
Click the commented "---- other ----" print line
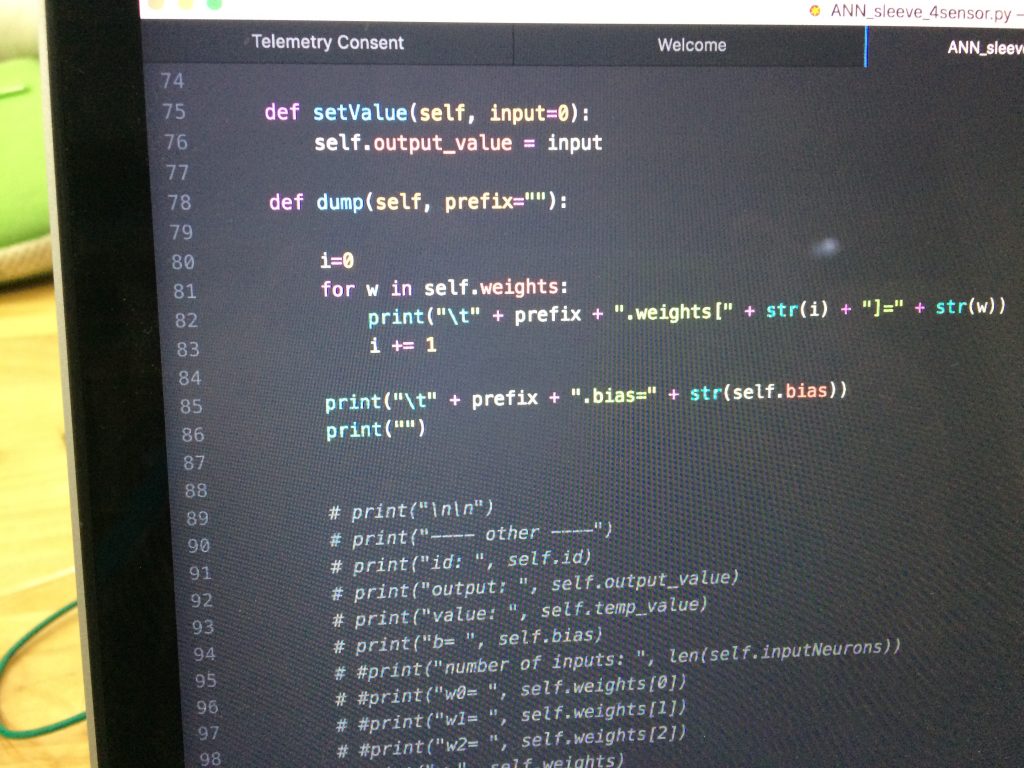pyautogui.click(x=471, y=535)
